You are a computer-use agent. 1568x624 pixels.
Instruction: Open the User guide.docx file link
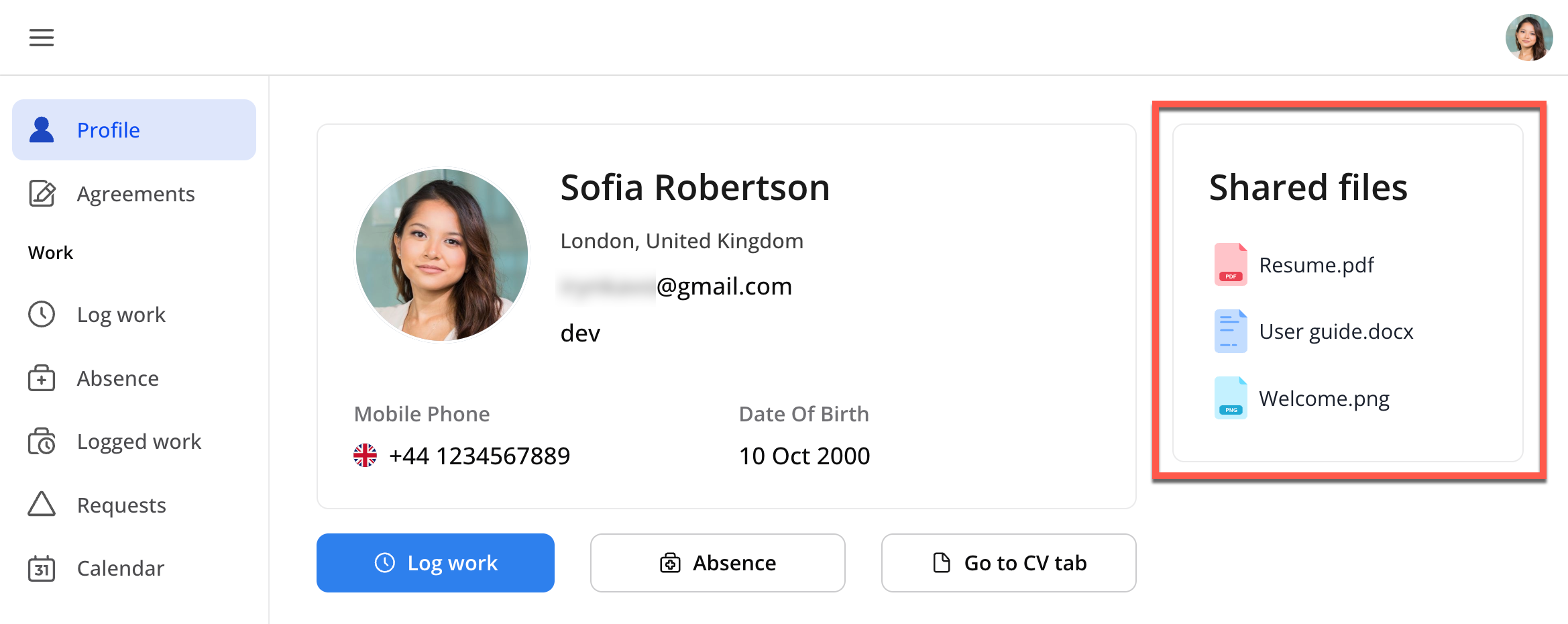click(x=1336, y=331)
